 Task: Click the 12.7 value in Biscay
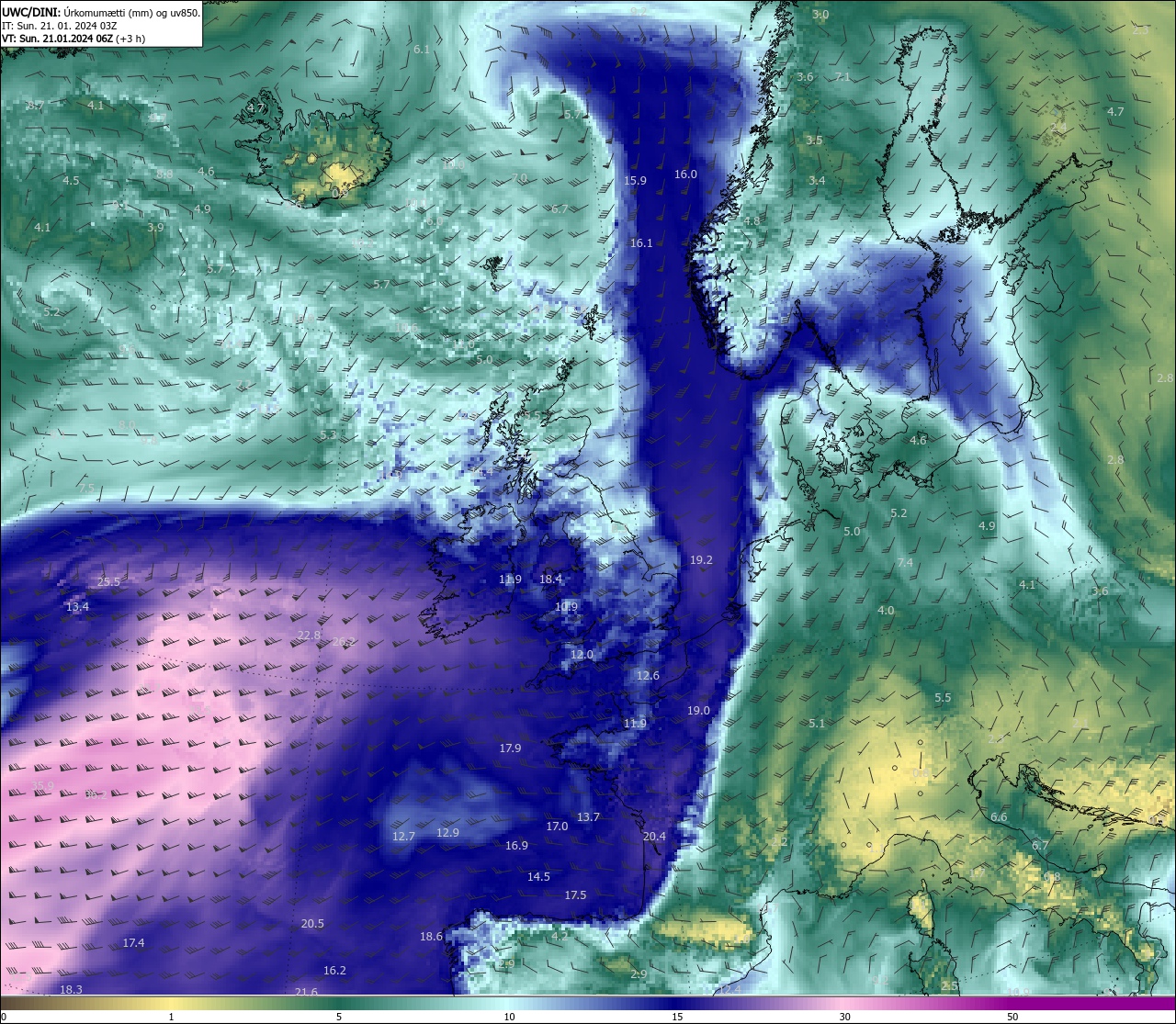coord(403,836)
